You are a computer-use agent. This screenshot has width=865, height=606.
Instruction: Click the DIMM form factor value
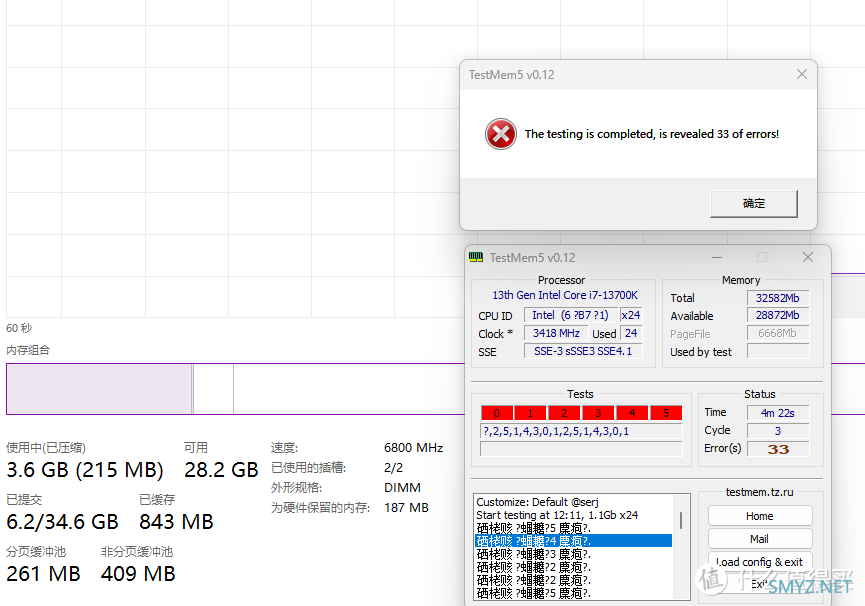click(402, 487)
